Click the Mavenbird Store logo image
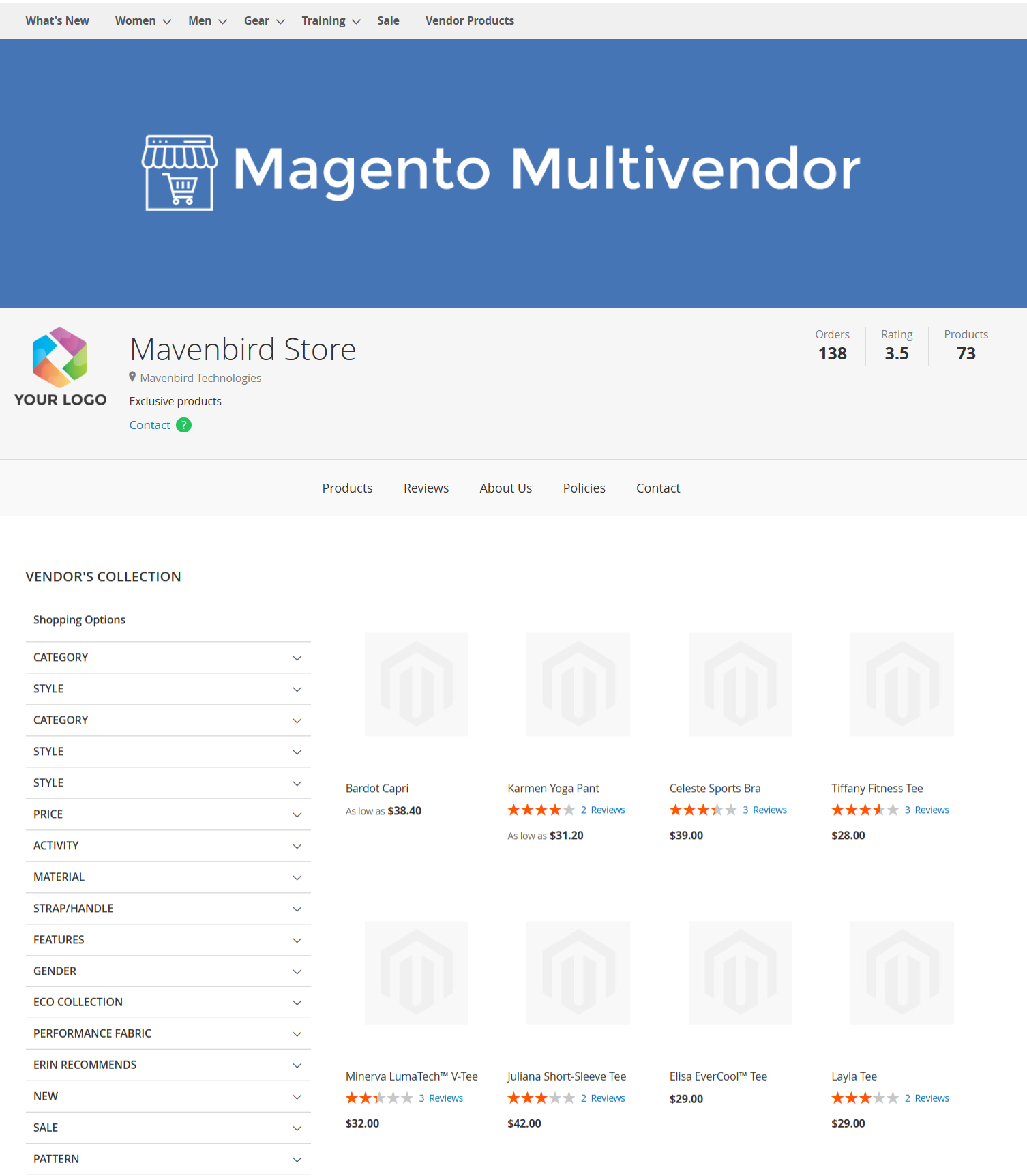 (x=60, y=367)
